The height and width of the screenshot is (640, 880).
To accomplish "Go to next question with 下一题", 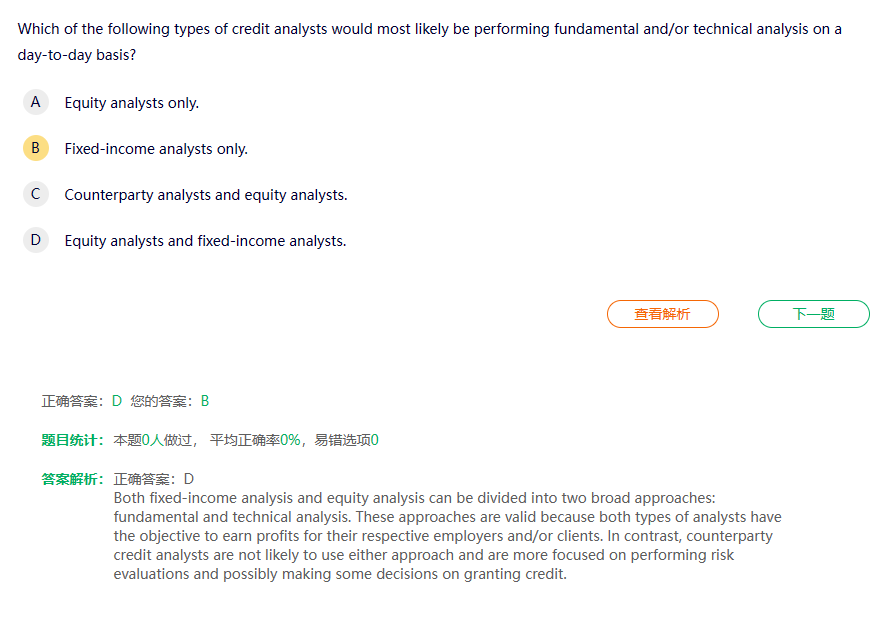I will (x=813, y=314).
